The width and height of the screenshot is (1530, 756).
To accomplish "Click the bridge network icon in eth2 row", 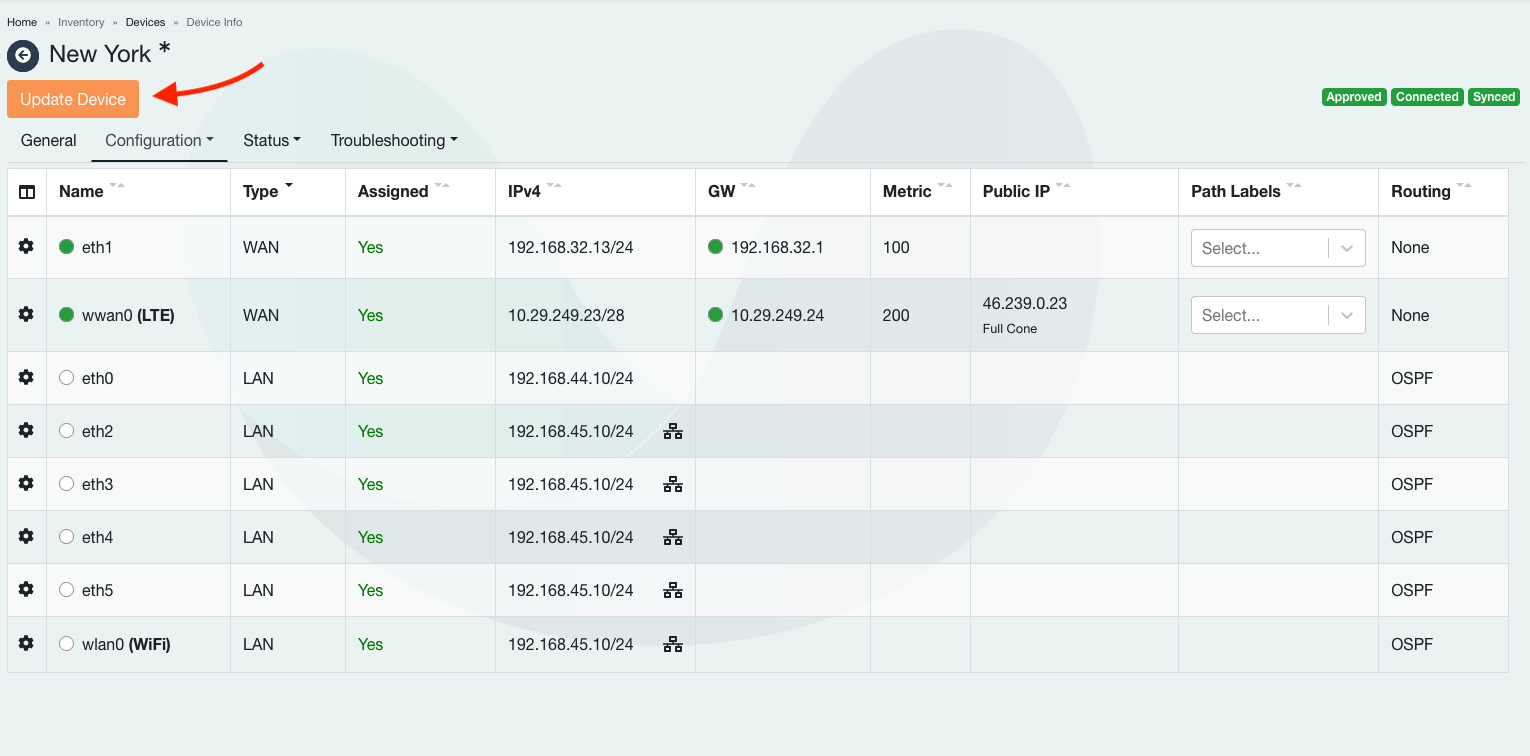I will point(673,431).
